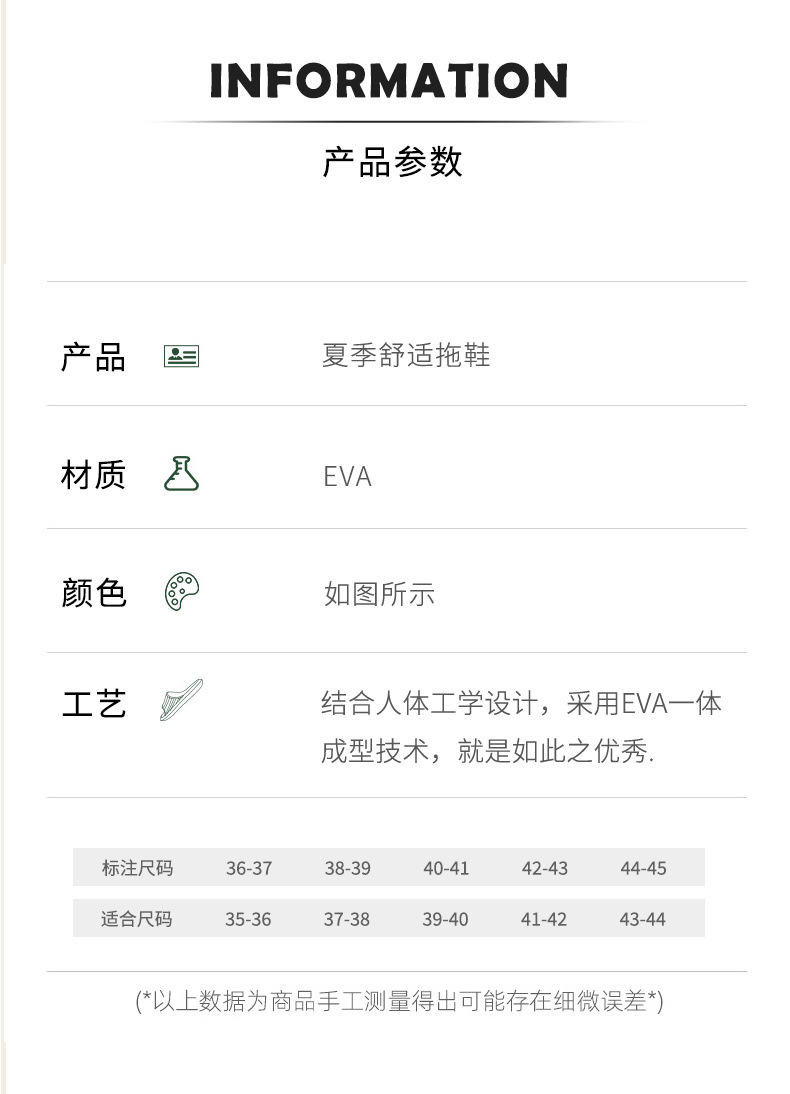Click fitting size 35-36

pos(248,919)
